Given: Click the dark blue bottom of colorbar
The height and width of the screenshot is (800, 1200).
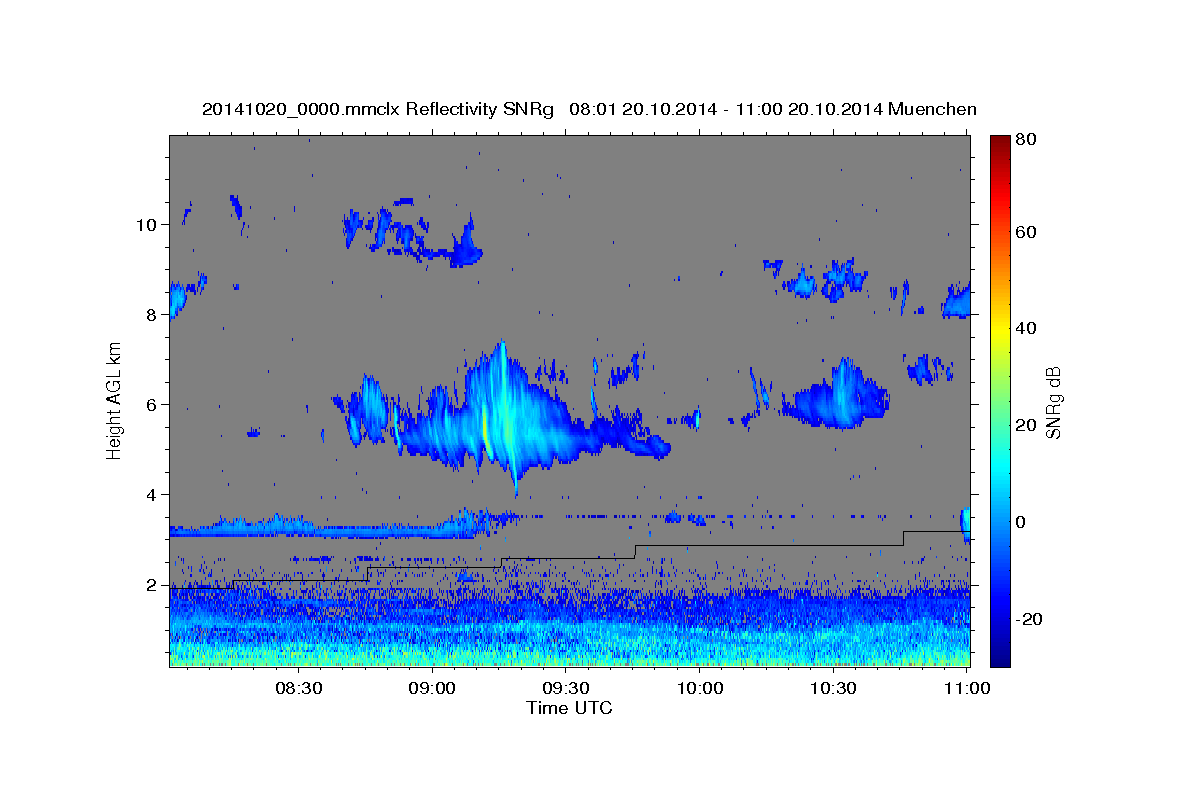Looking at the screenshot, I should (1000, 657).
